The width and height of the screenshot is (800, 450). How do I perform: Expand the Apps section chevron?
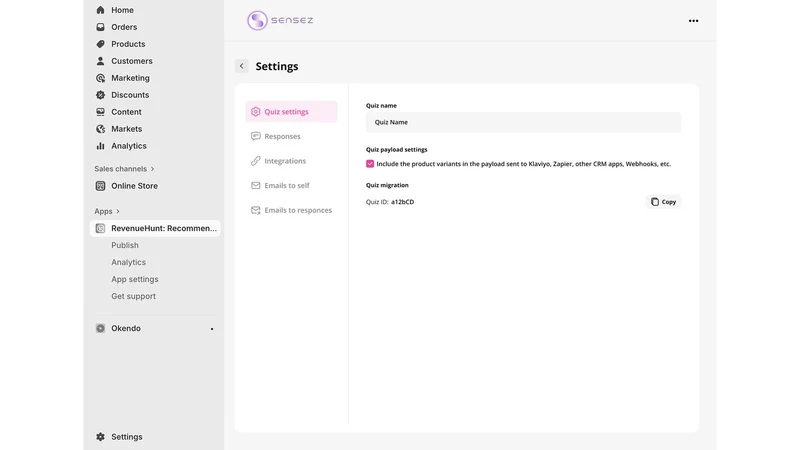[x=118, y=211]
